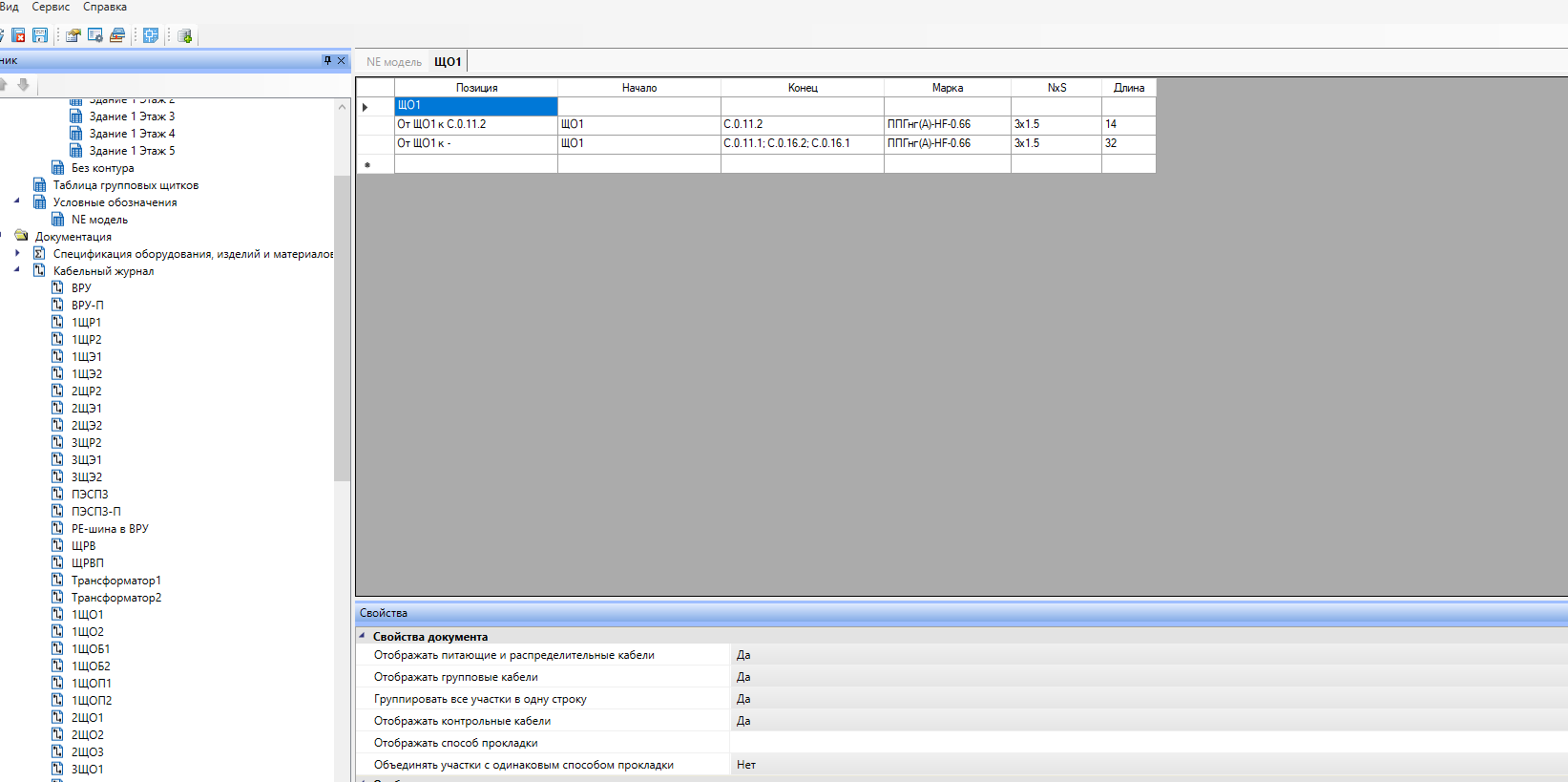Click the navigator tree scrollbar up arrow
1568x782 pixels.
(343, 107)
